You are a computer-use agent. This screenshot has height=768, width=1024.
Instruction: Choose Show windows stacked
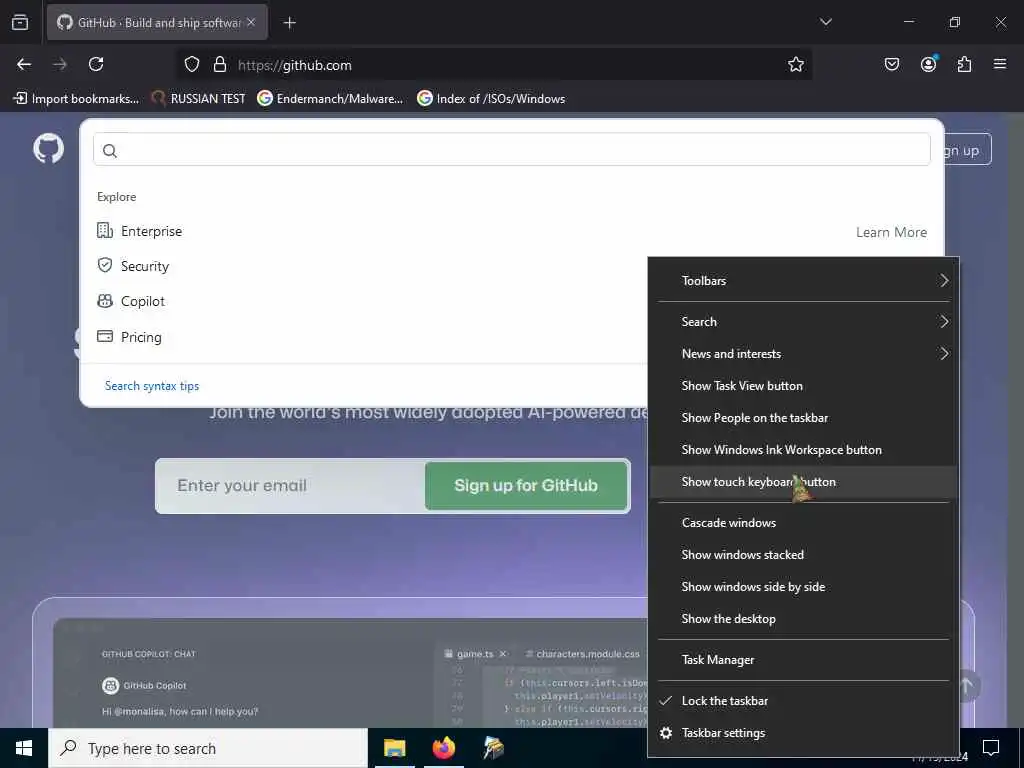804,554
